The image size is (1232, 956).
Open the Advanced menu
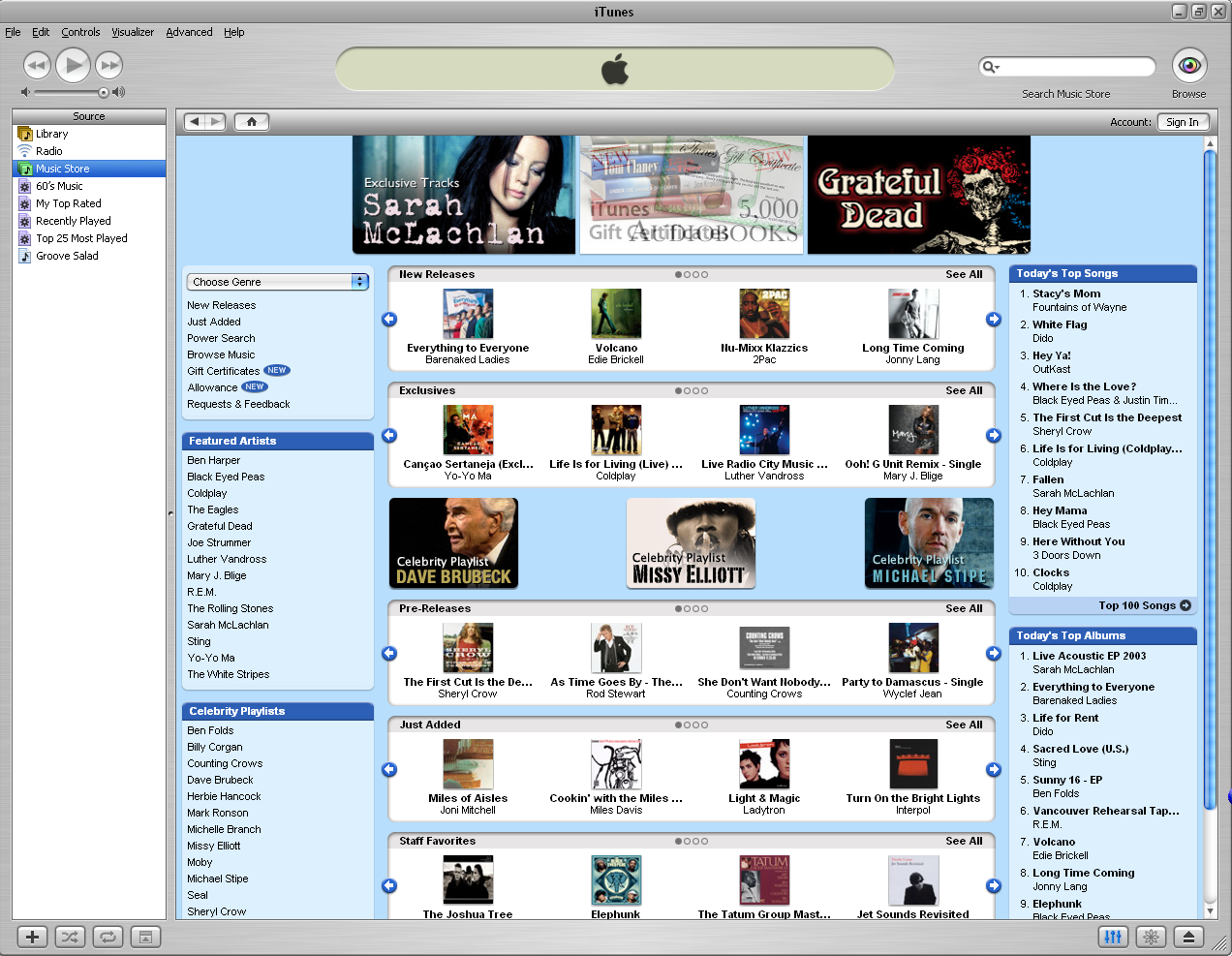click(189, 32)
